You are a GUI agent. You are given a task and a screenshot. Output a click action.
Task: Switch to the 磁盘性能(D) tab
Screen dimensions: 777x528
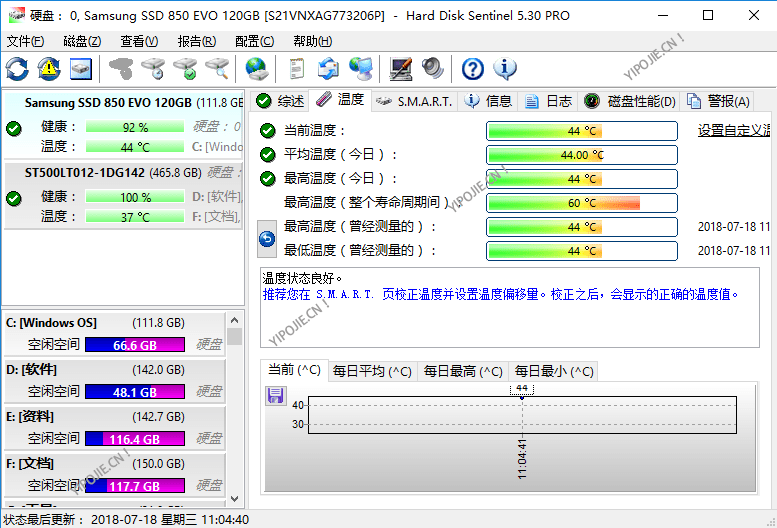(x=631, y=101)
